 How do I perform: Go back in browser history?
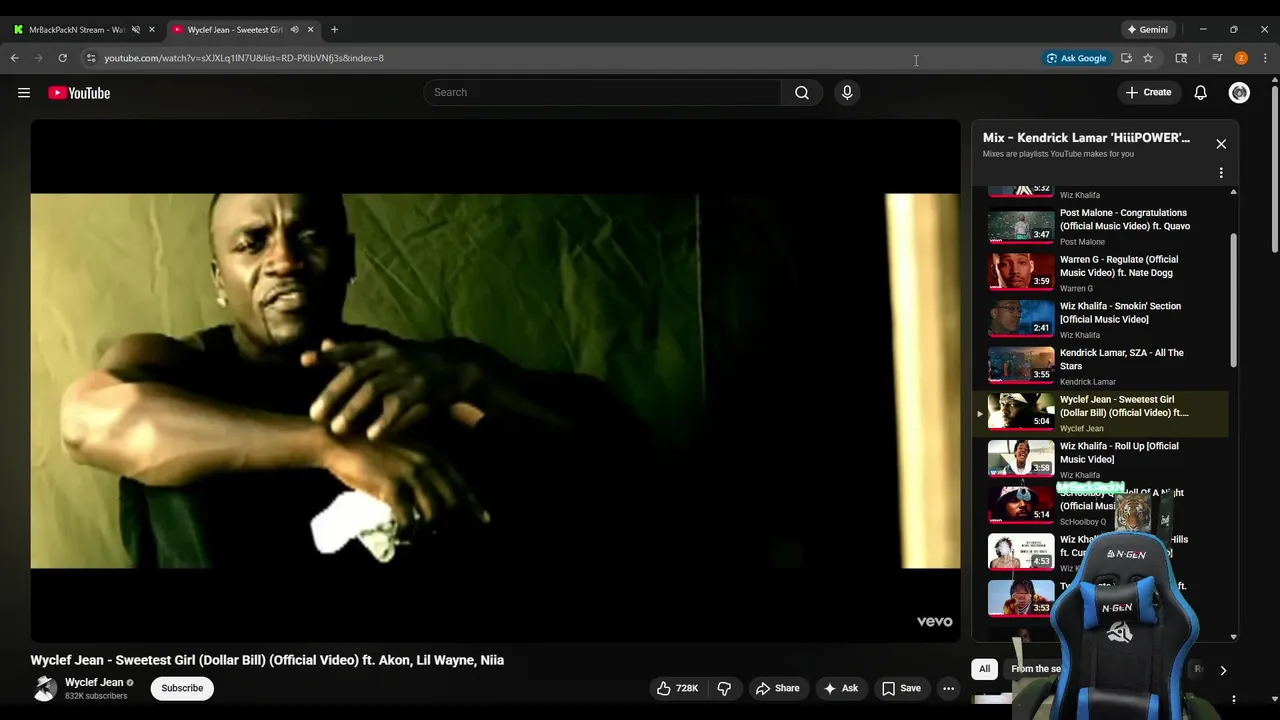pos(15,58)
